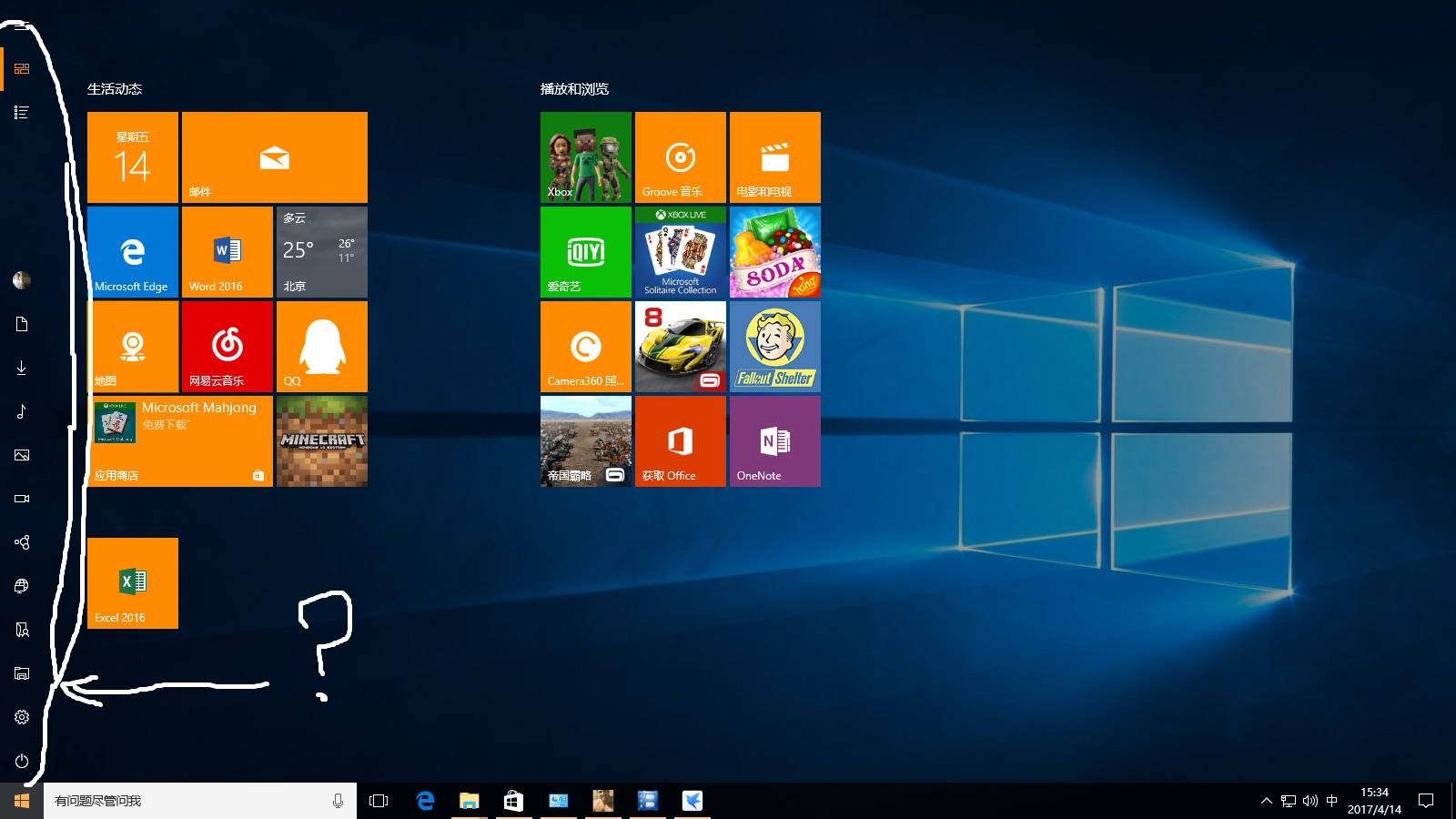The width and height of the screenshot is (1456, 819).
Task: Open Task View on taskbar
Action: 379,801
